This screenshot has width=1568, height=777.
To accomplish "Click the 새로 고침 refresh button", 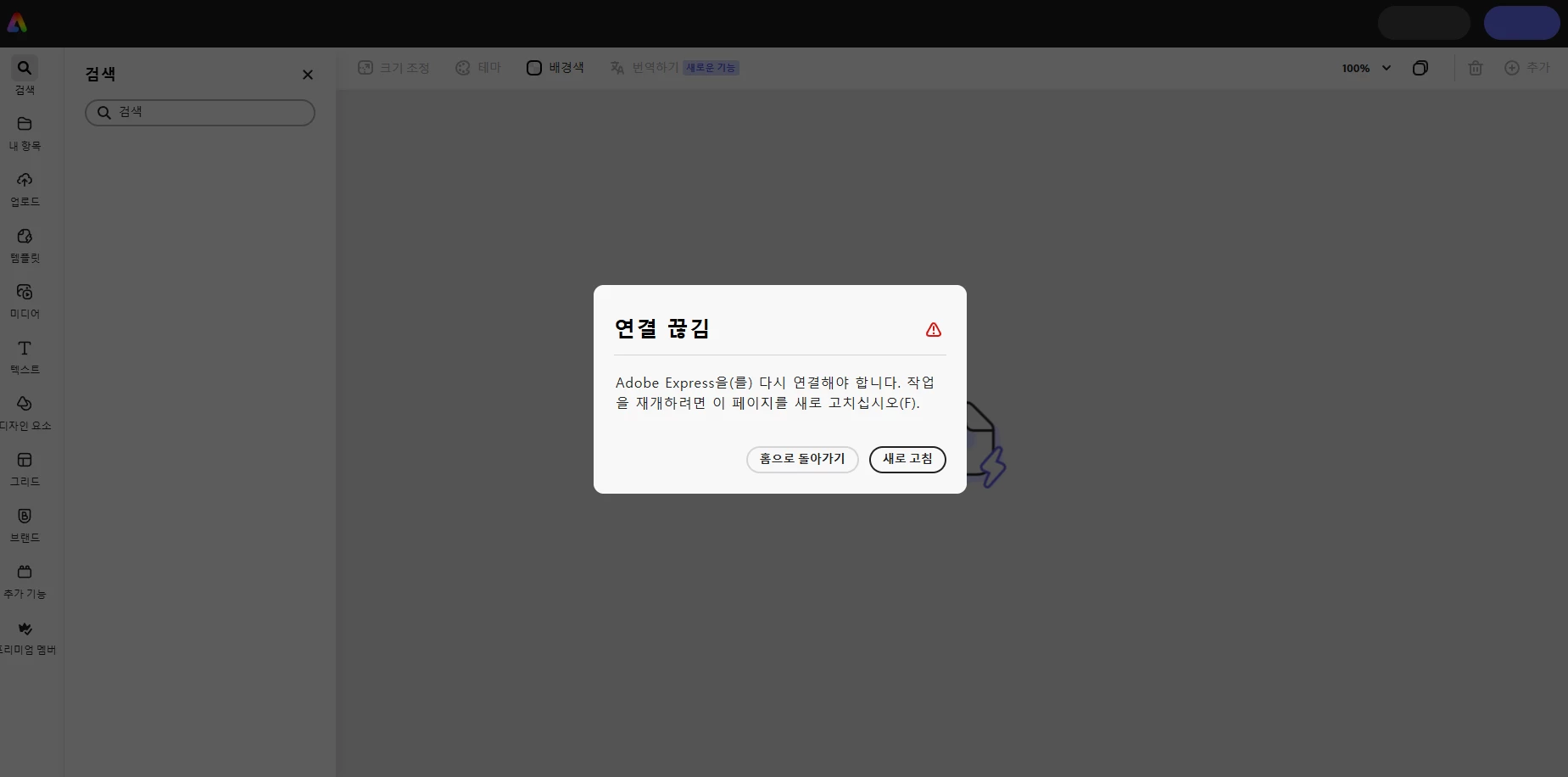I will pyautogui.click(x=907, y=459).
